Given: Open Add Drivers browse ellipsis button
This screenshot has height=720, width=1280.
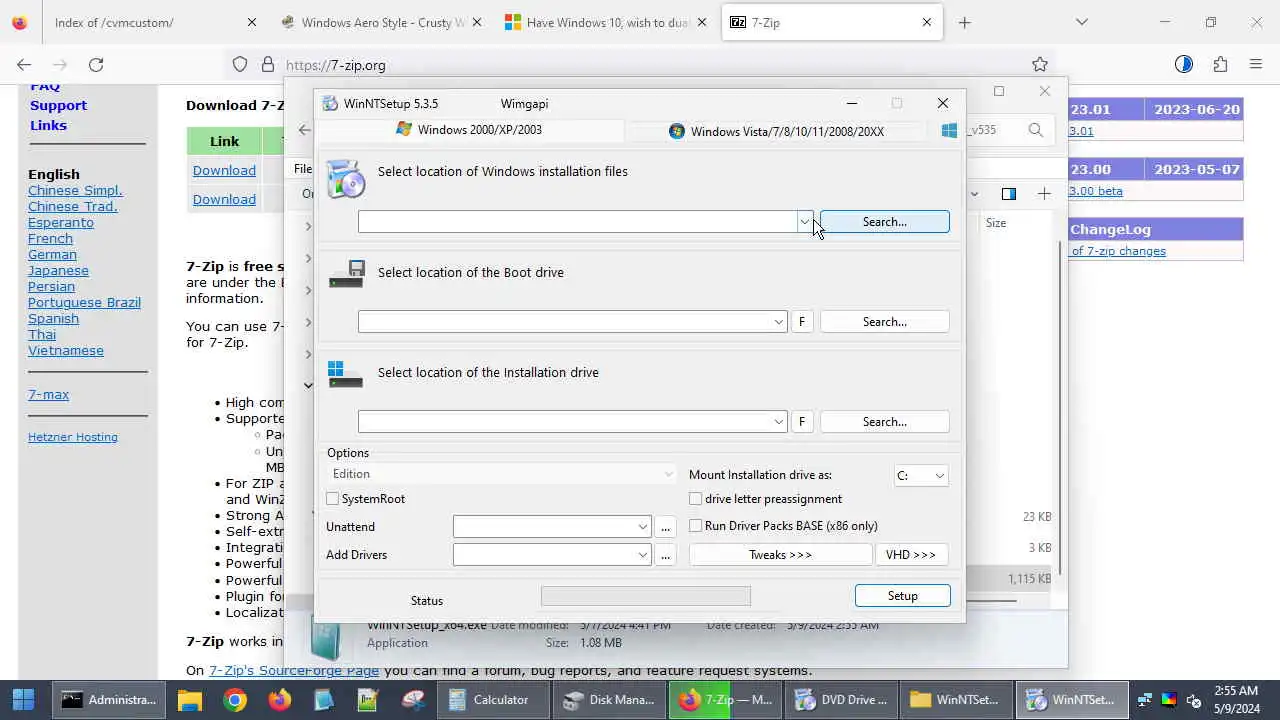Looking at the screenshot, I should click(666, 555).
